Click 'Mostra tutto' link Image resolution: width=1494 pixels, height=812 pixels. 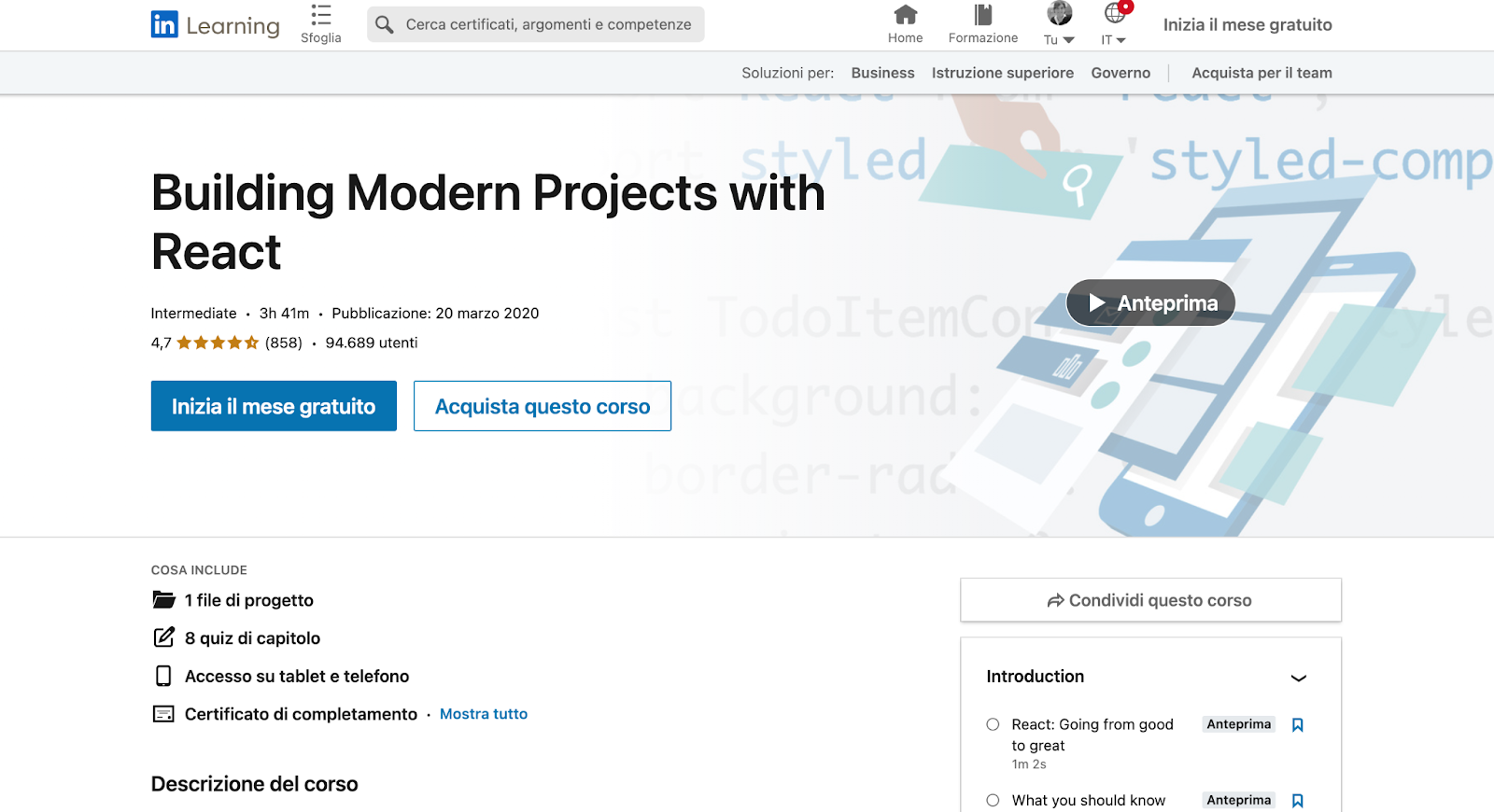coord(484,714)
